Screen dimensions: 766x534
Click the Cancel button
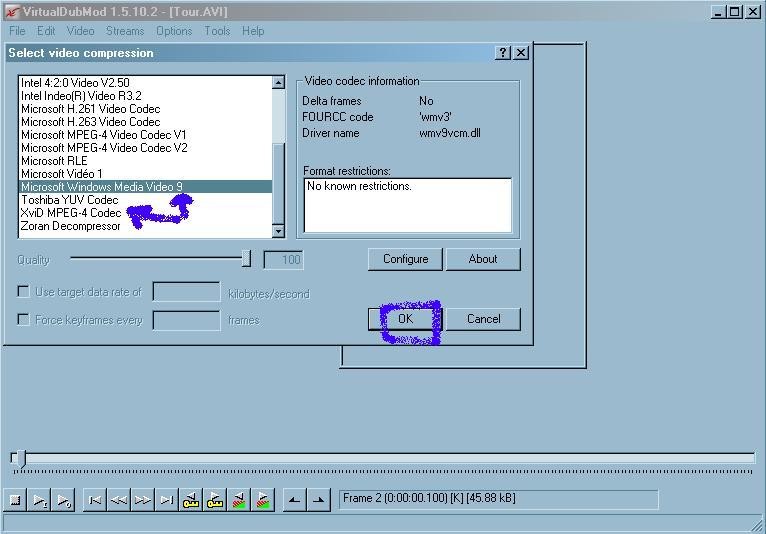point(484,319)
